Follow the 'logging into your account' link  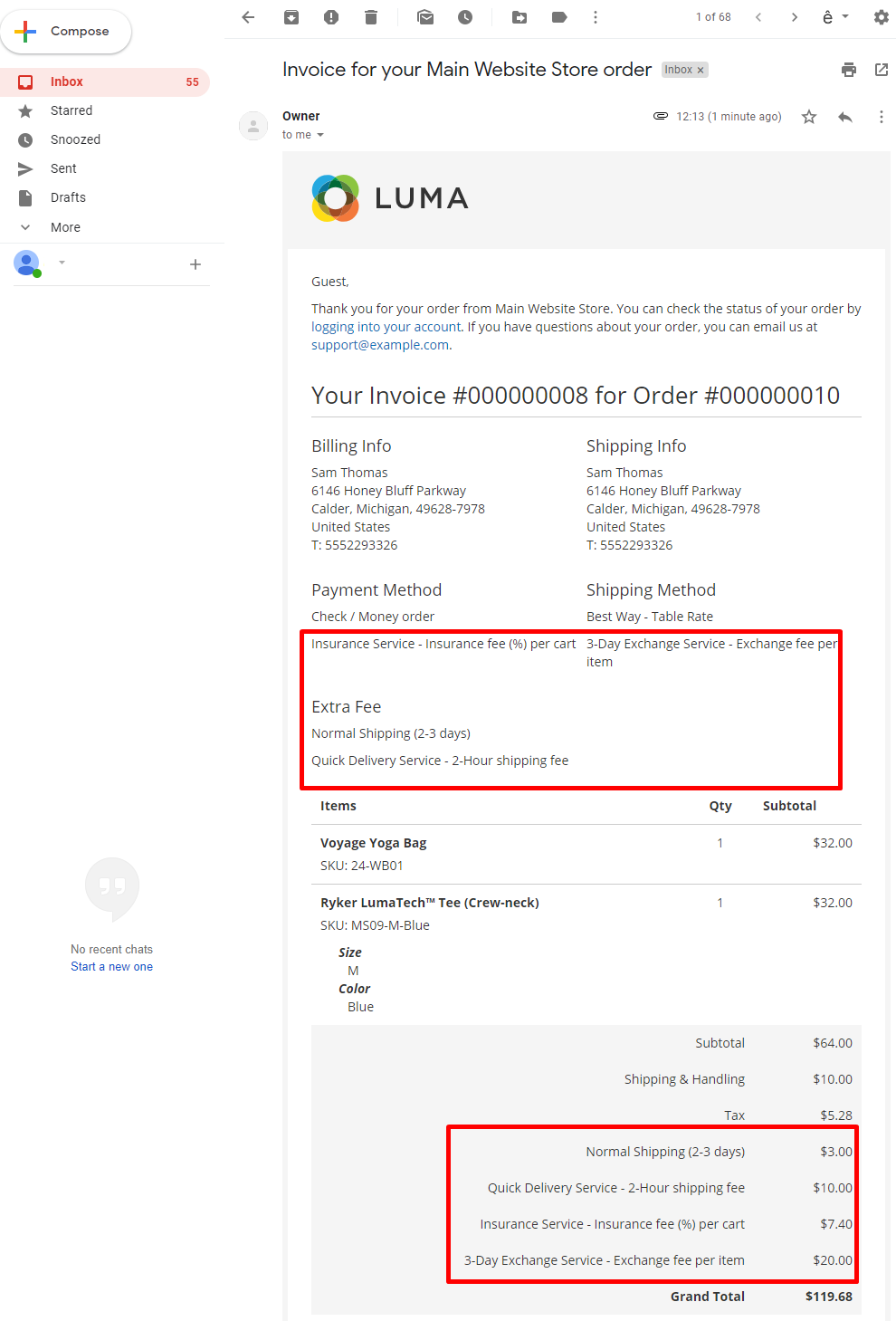point(386,327)
